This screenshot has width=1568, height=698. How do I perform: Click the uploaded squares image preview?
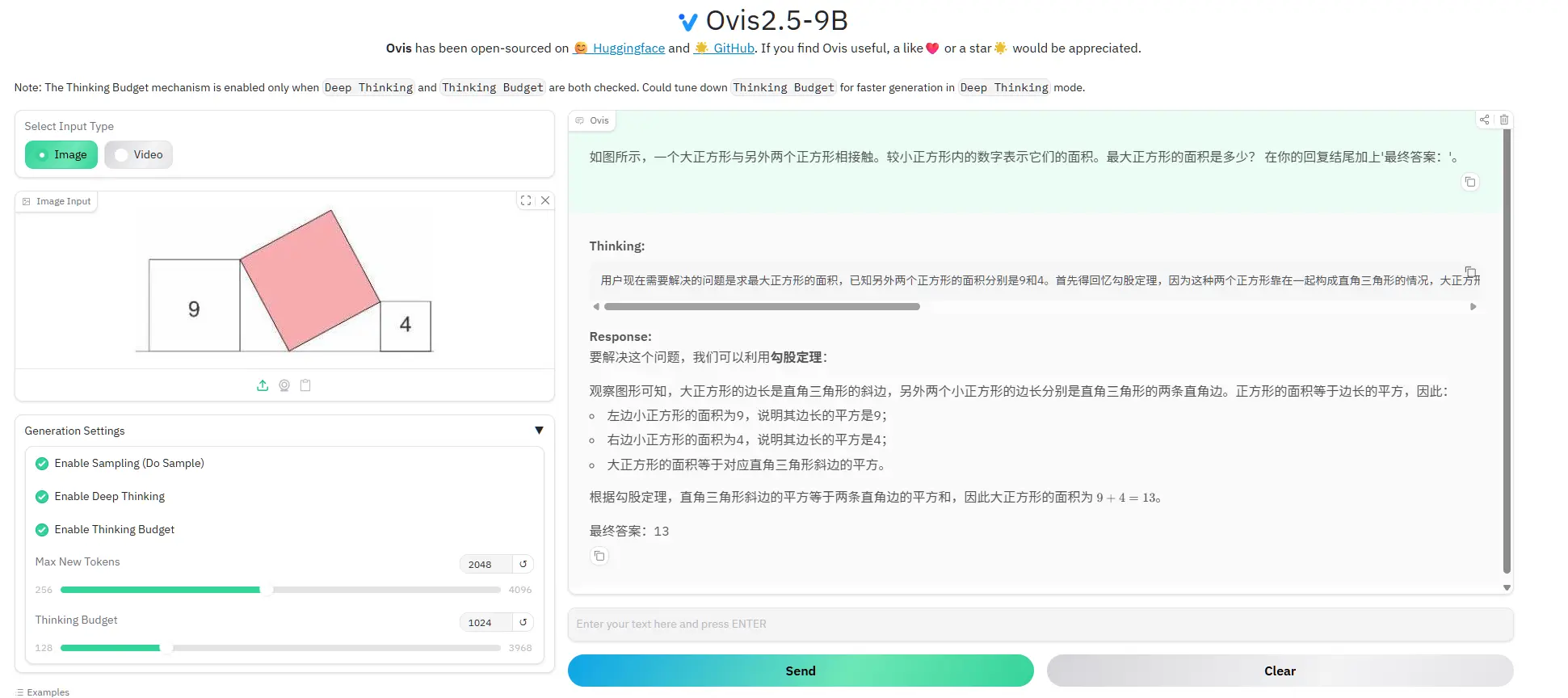click(x=284, y=280)
